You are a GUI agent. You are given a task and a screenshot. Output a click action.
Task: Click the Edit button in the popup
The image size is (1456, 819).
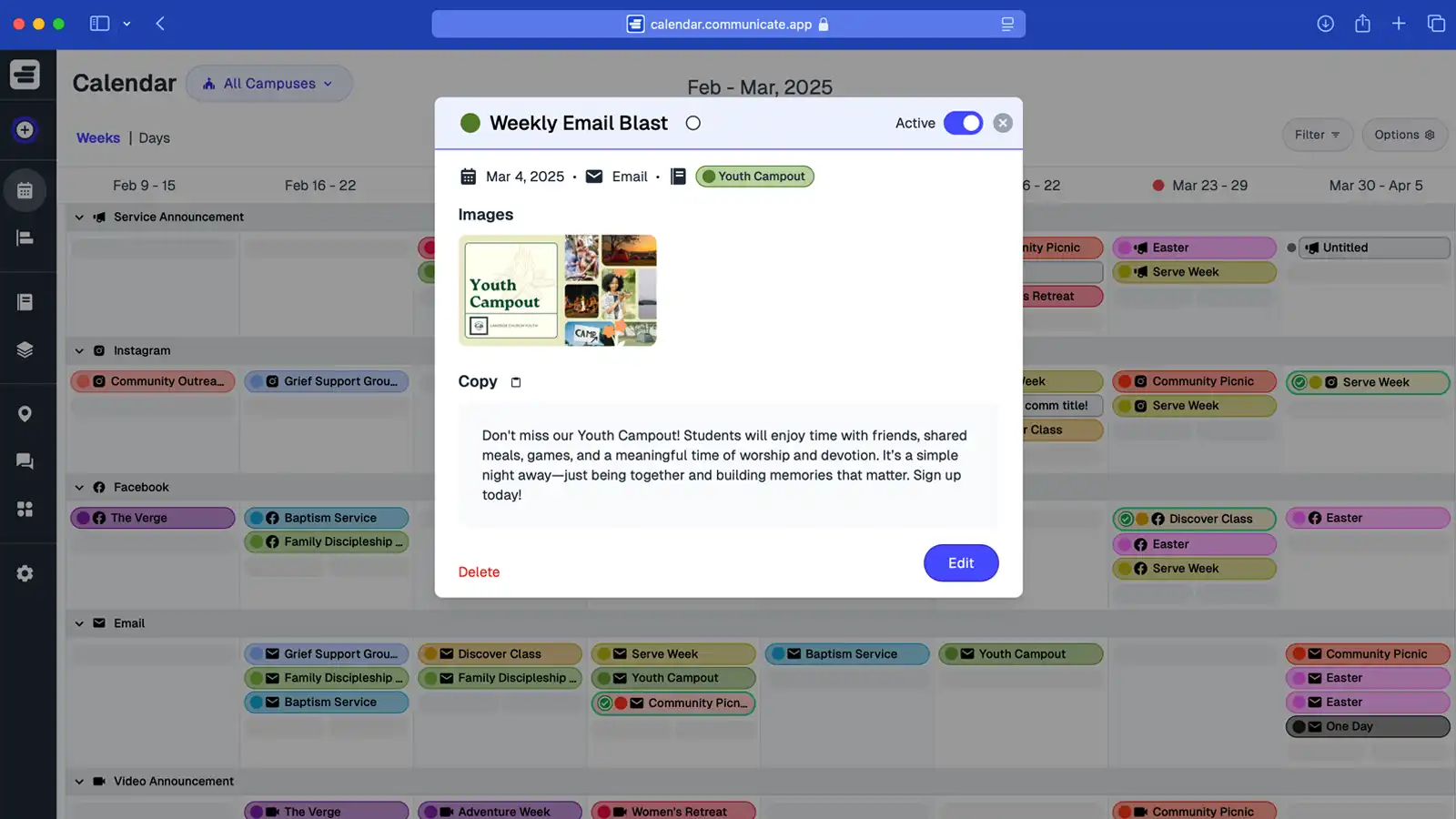tap(960, 562)
